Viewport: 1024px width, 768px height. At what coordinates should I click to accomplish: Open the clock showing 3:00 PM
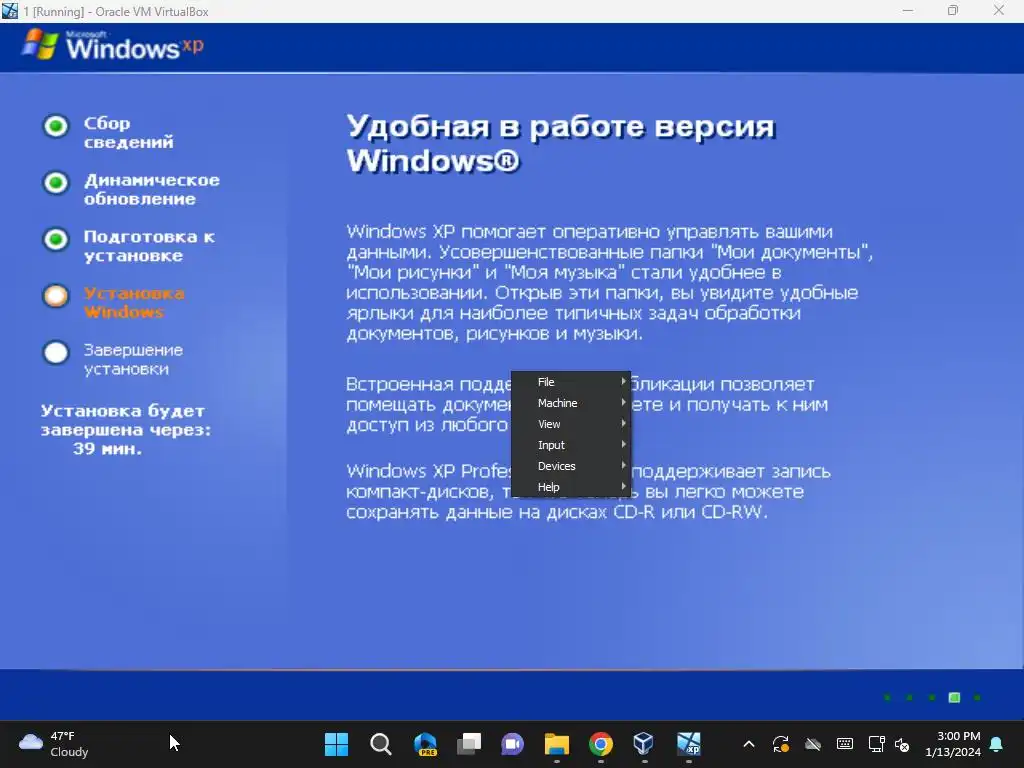point(953,744)
